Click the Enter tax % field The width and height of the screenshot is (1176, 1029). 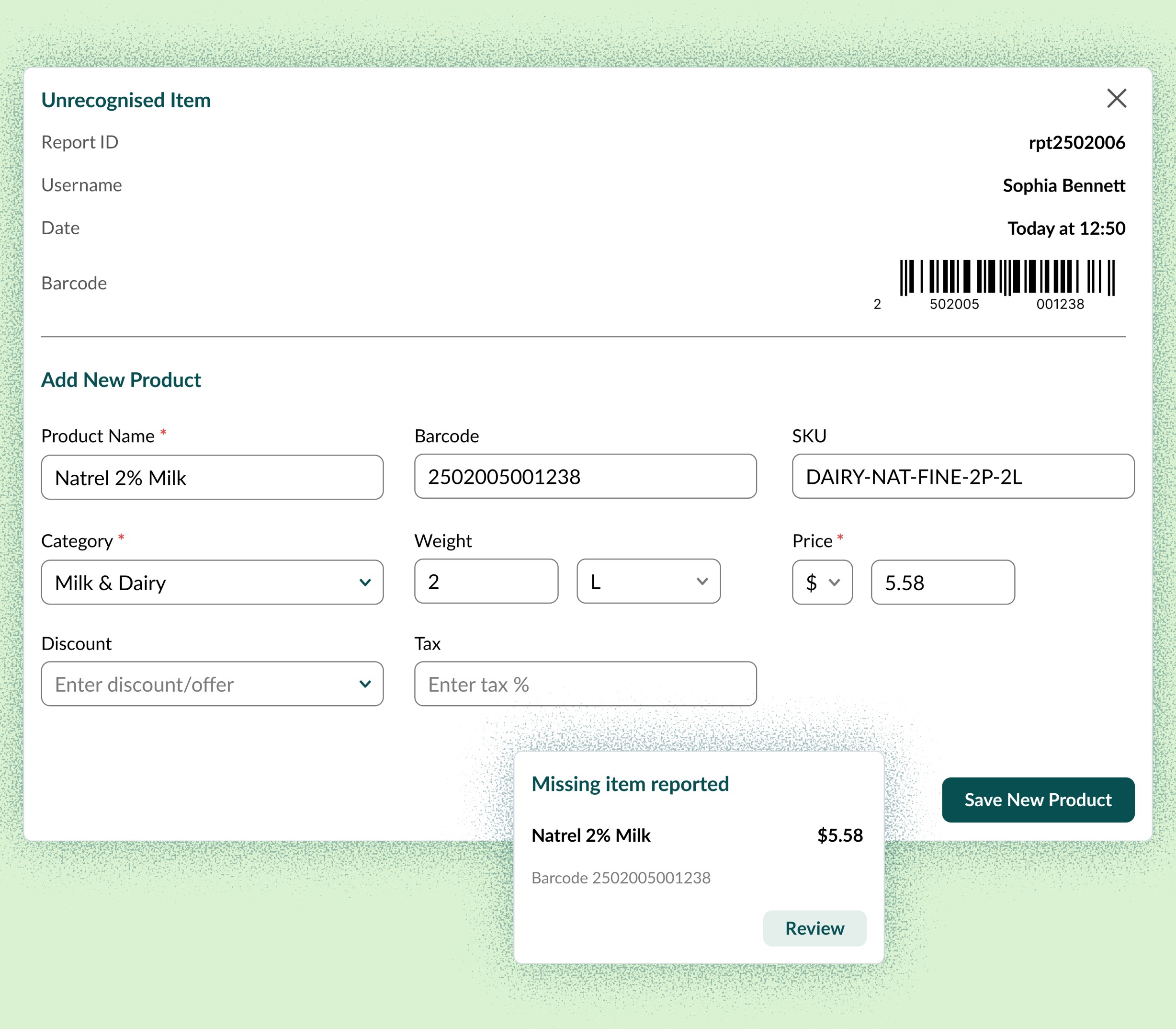[585, 684]
